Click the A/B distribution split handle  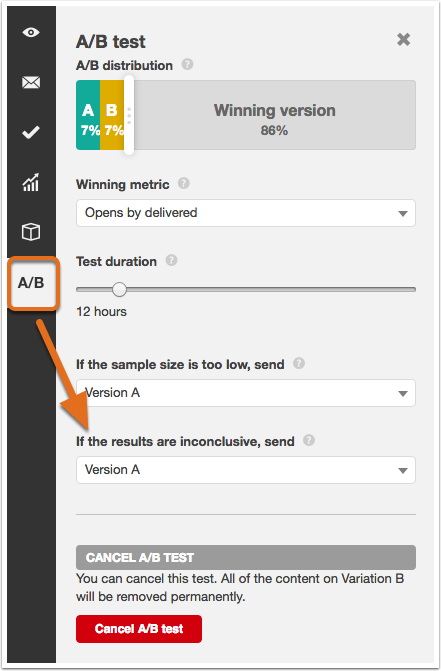coord(129,115)
